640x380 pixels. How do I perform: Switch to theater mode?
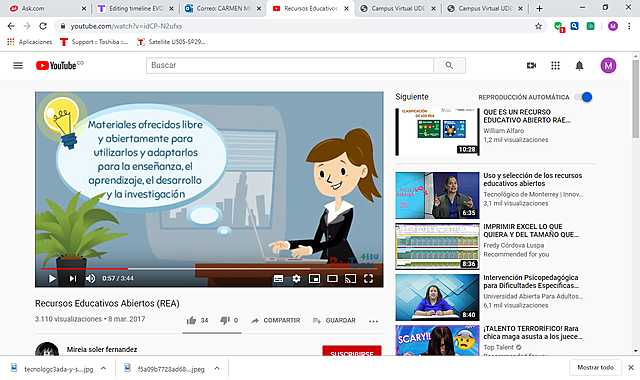click(332, 278)
